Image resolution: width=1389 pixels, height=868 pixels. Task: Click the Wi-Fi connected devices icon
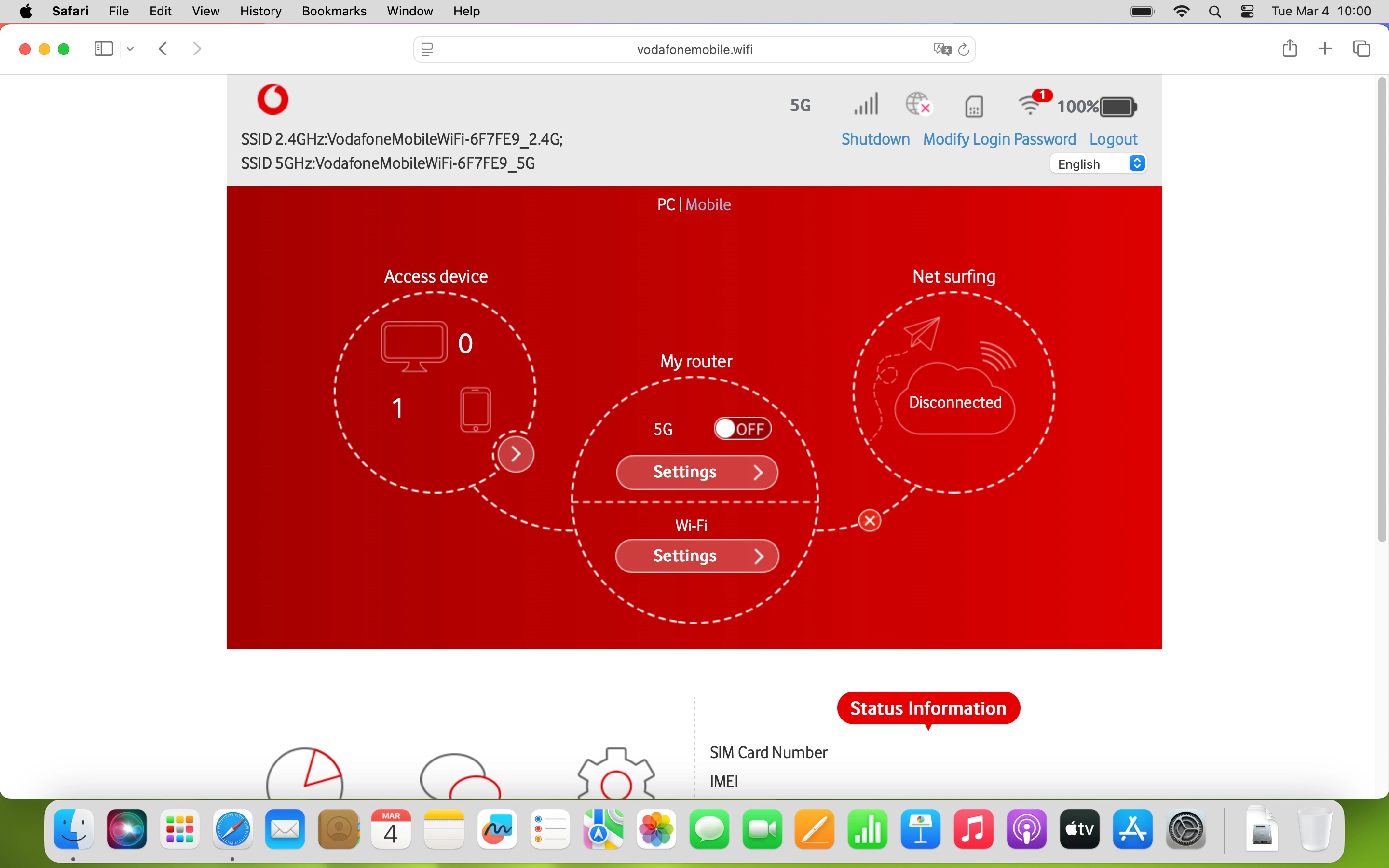(1031, 105)
